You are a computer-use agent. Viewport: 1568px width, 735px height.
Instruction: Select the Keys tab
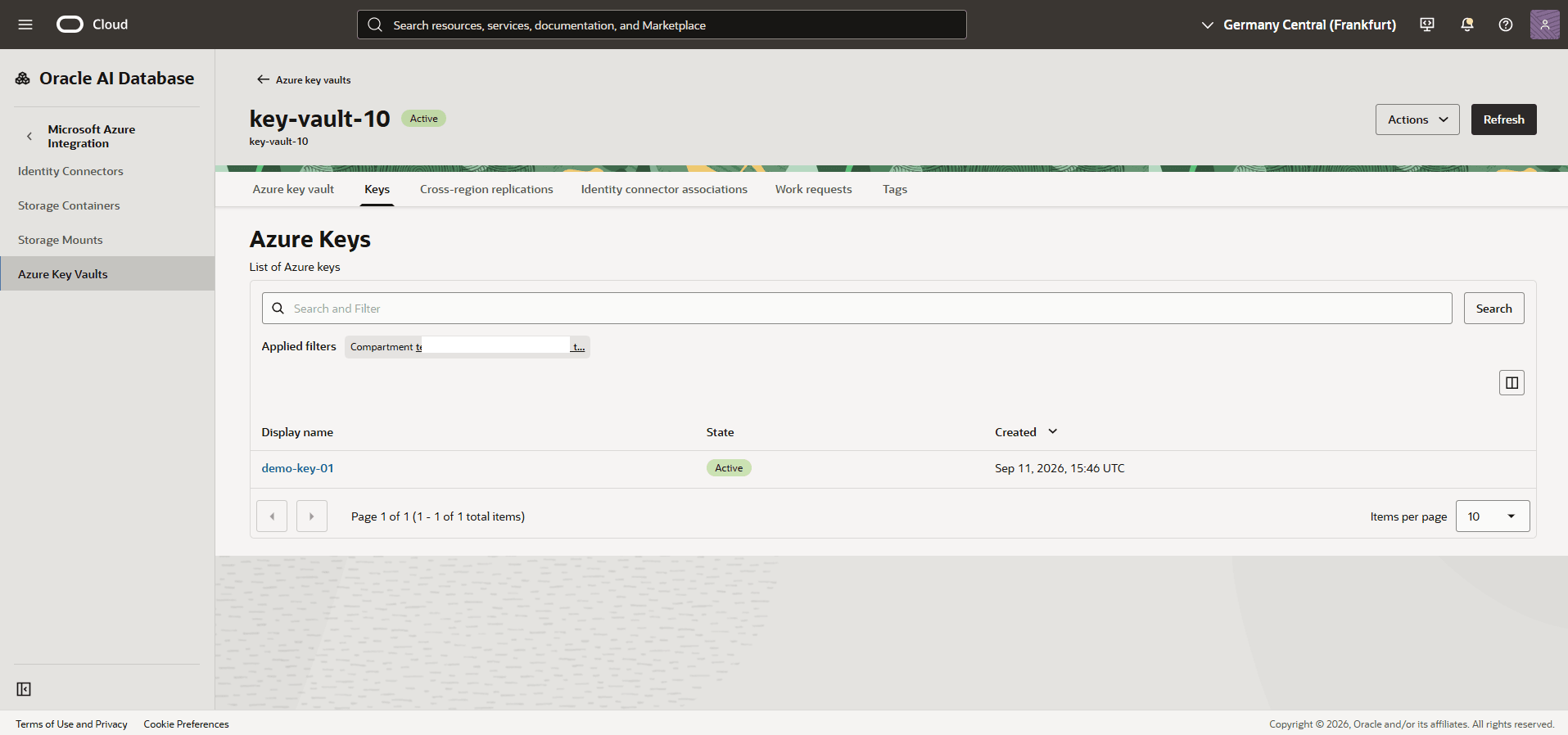pos(377,189)
